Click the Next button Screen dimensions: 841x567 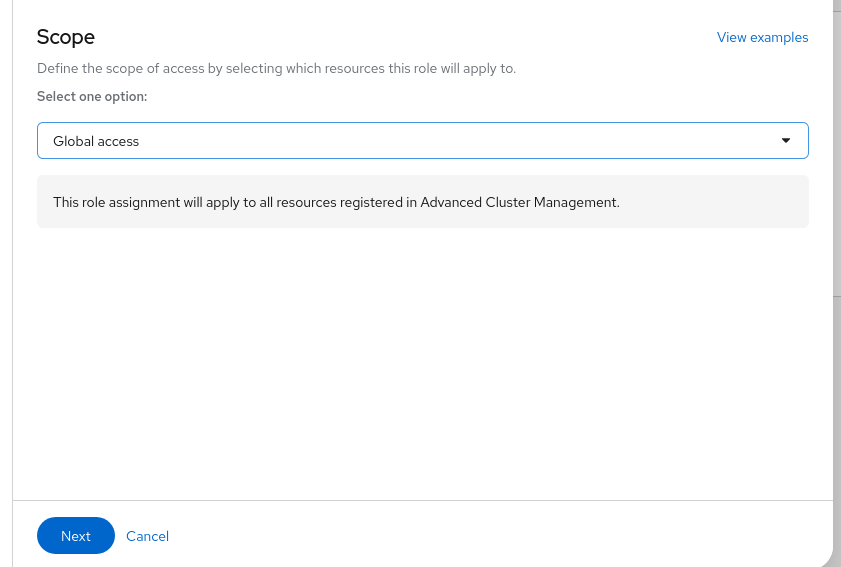point(76,536)
